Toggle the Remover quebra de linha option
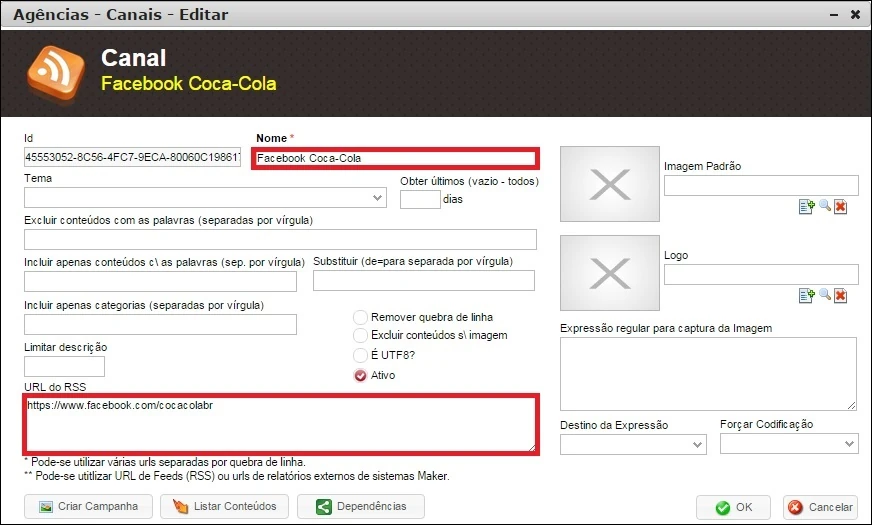This screenshot has height=525, width=872. pos(360,317)
